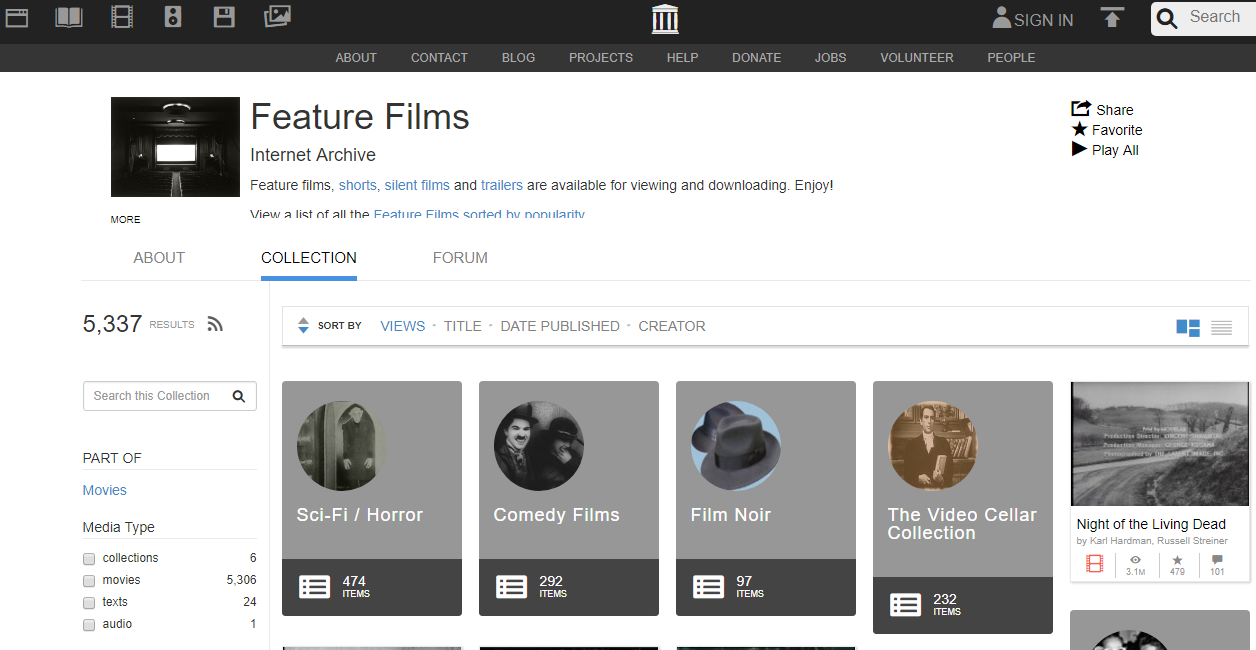Follow the 'trailers' link
Screen dimensions: 1256x650
pos(502,185)
